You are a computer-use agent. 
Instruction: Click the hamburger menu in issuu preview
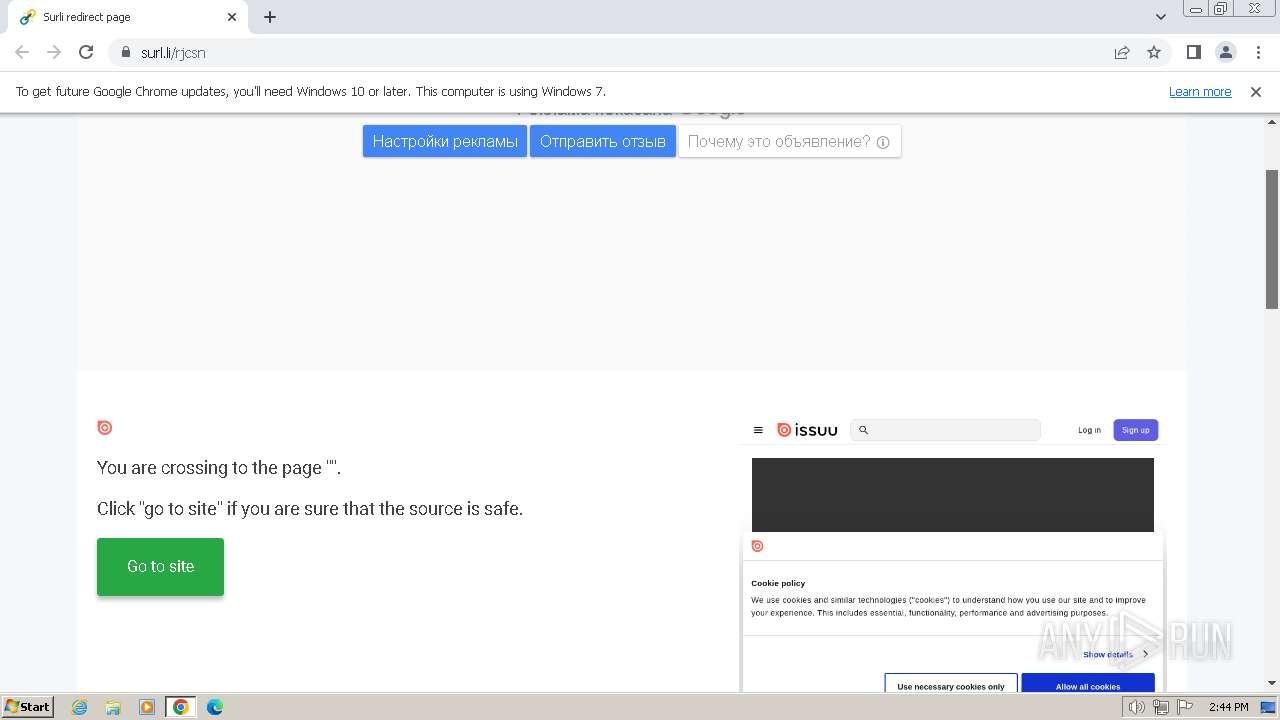click(758, 430)
